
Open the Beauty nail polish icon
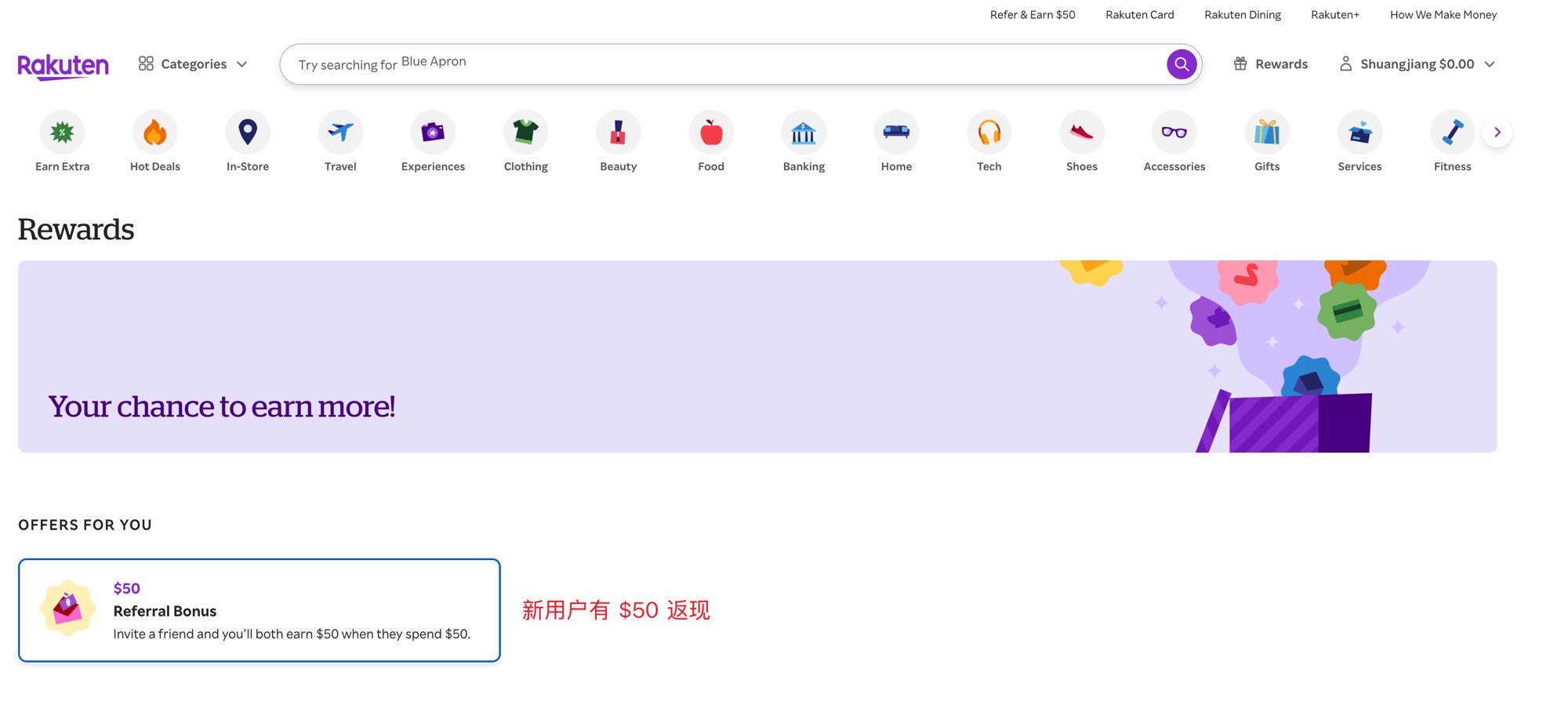coord(619,133)
